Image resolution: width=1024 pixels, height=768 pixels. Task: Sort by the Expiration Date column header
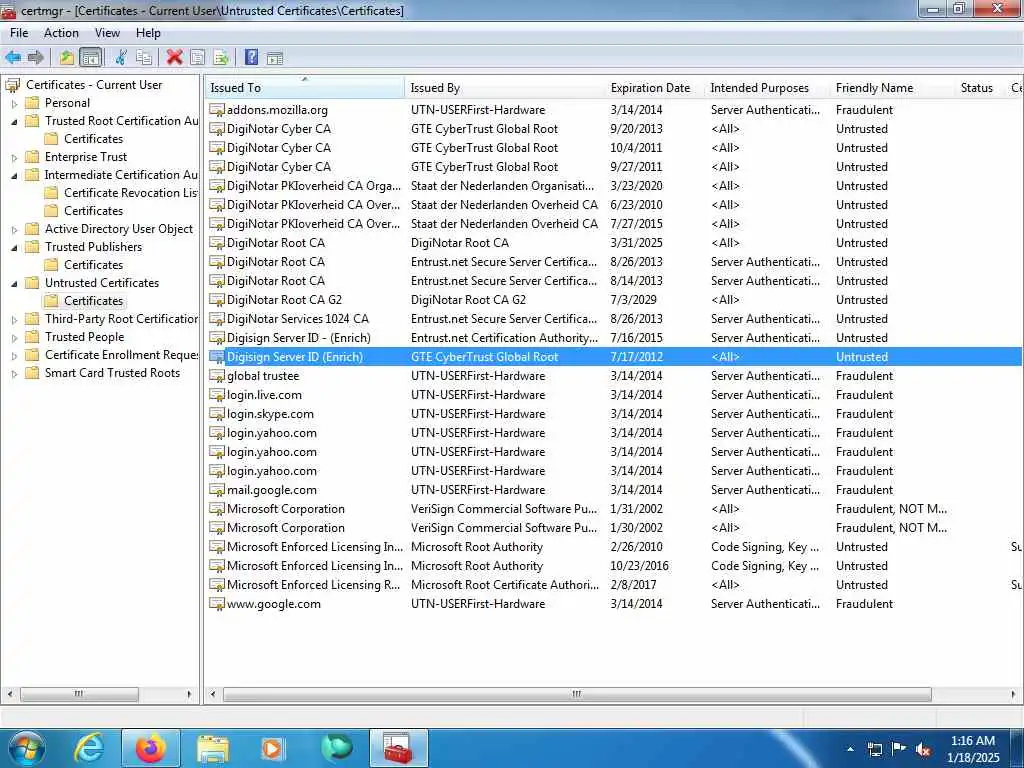pyautogui.click(x=655, y=88)
